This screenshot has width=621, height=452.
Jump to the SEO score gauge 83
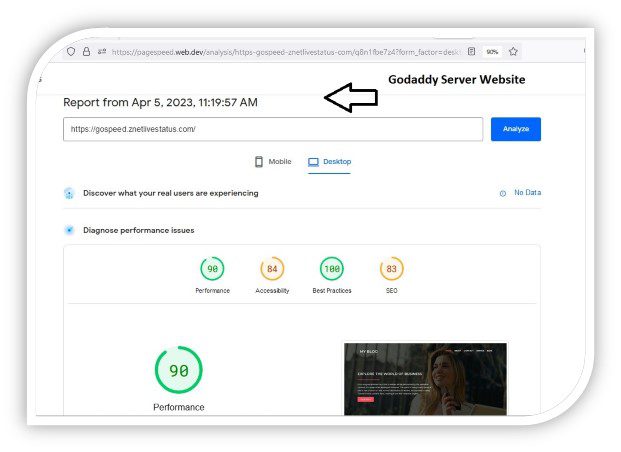pyautogui.click(x=391, y=269)
